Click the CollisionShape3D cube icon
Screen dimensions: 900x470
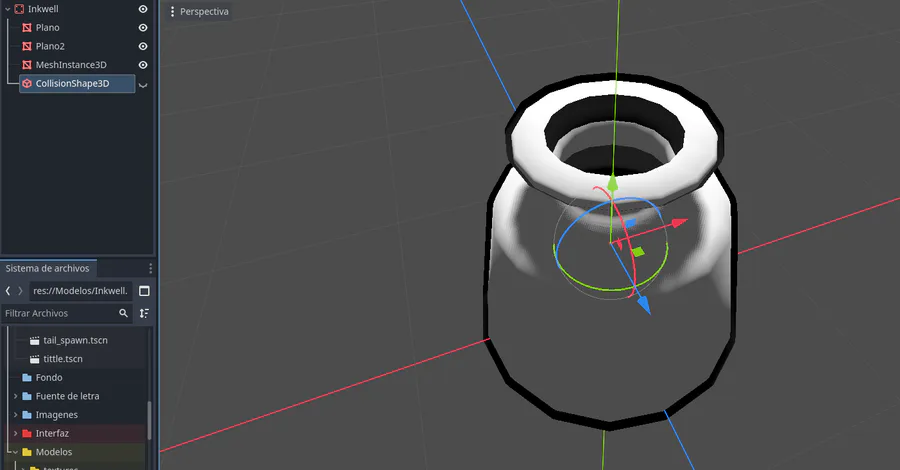coord(26,84)
